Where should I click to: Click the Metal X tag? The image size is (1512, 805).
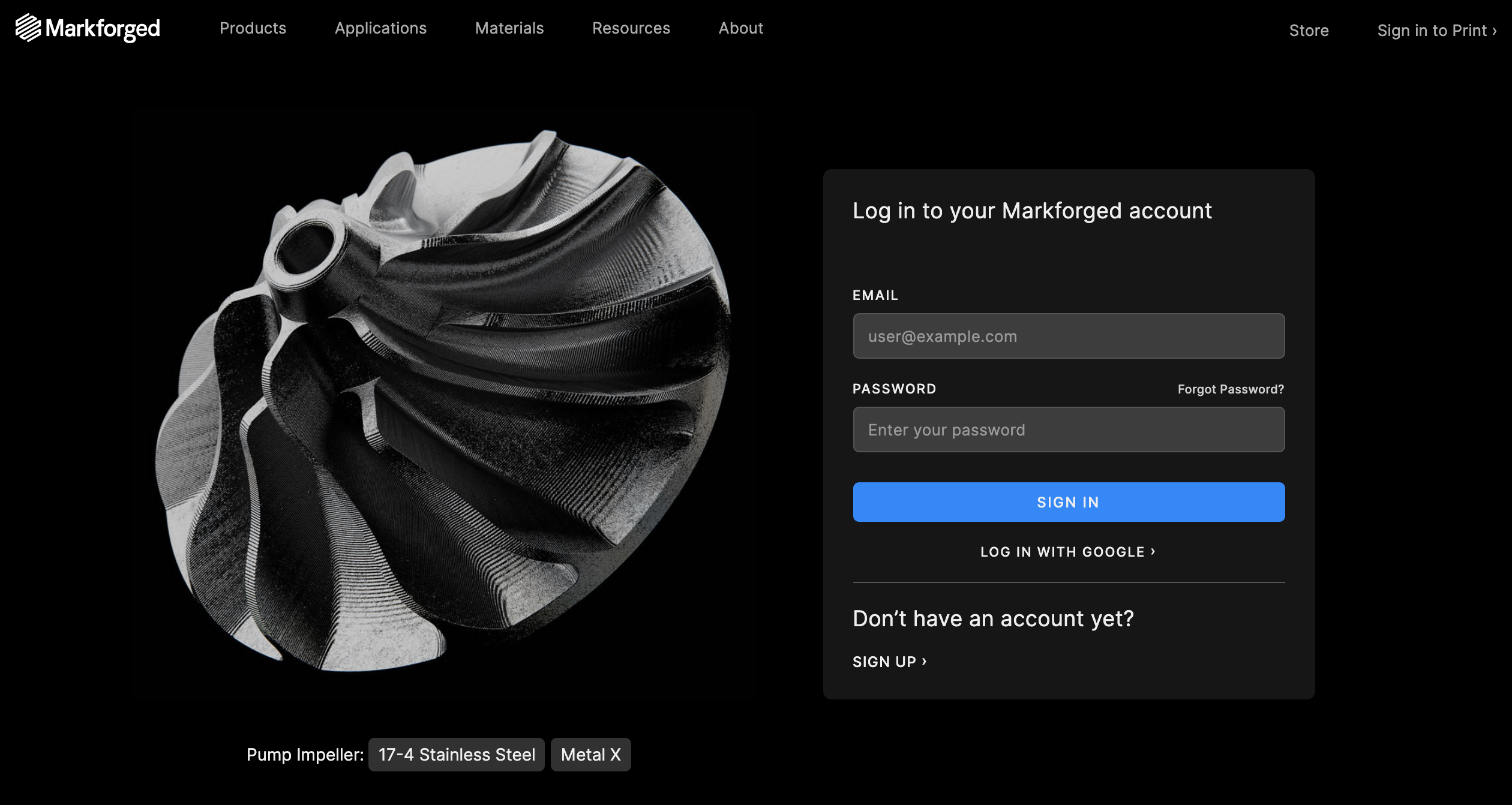pyautogui.click(x=590, y=755)
